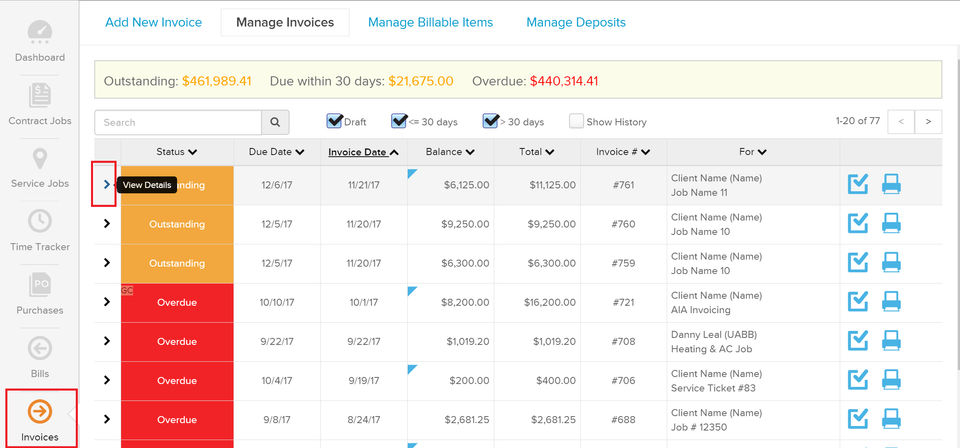The width and height of the screenshot is (960, 448).
Task: Open the Add New Invoice tab
Action: 153,23
